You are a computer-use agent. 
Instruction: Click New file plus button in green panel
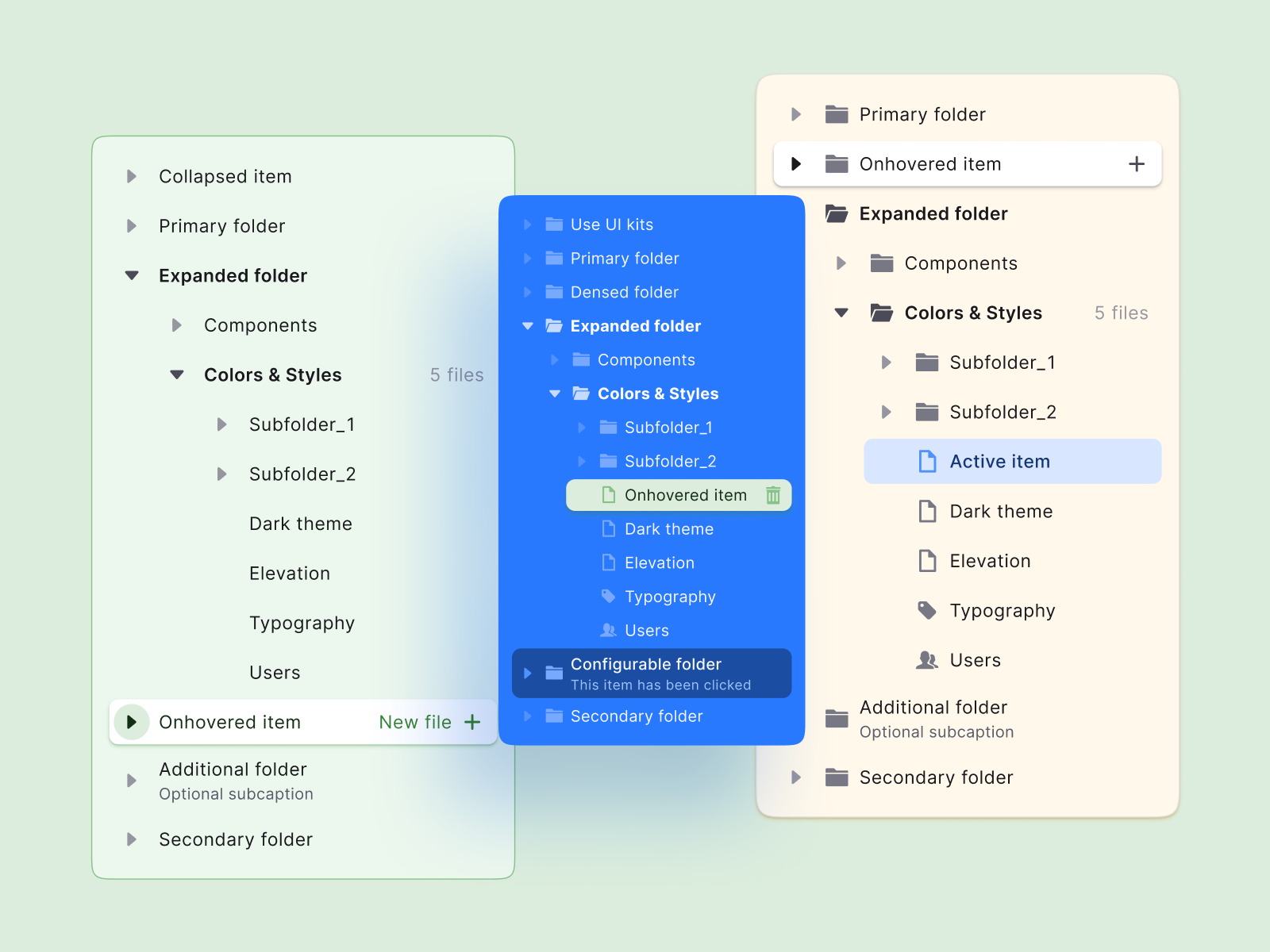(472, 722)
